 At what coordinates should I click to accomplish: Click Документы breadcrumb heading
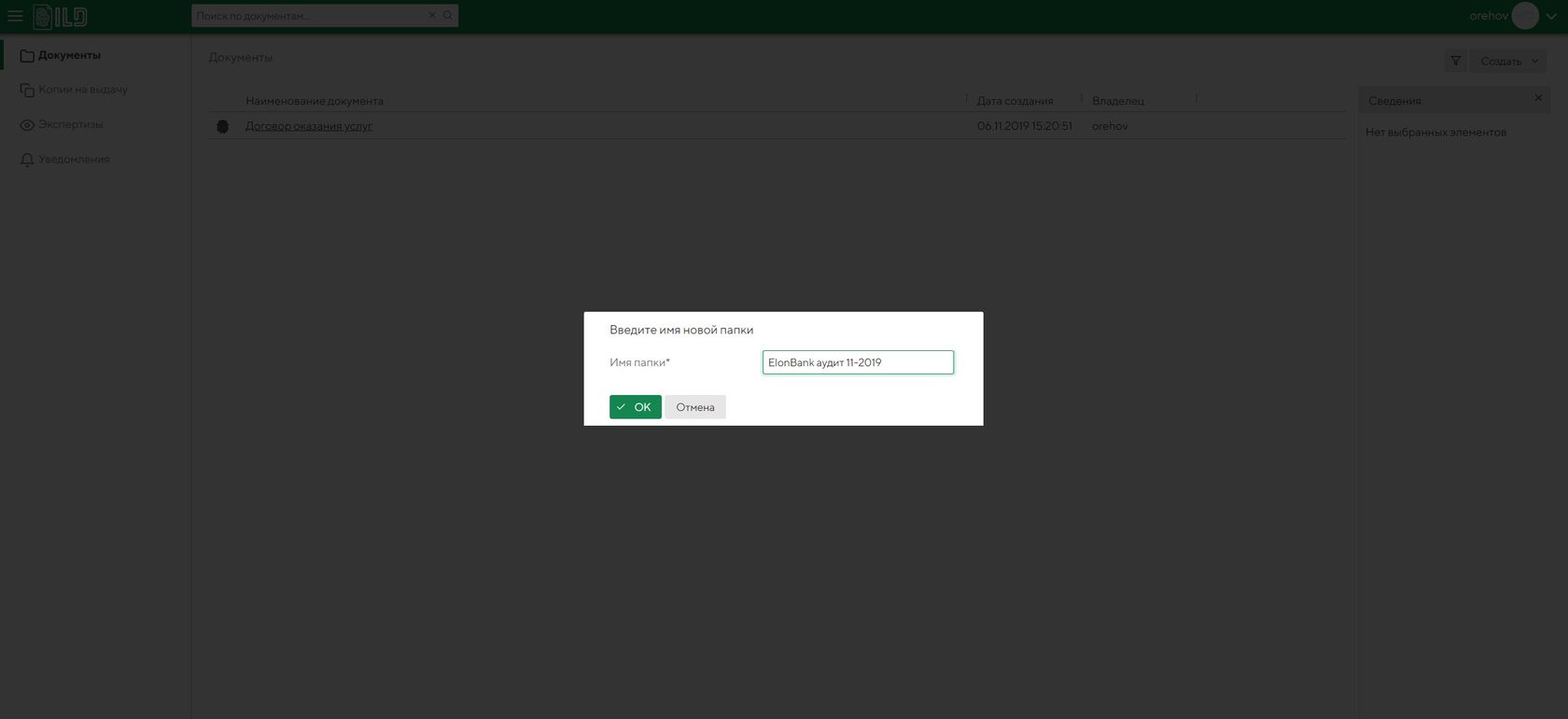[241, 58]
